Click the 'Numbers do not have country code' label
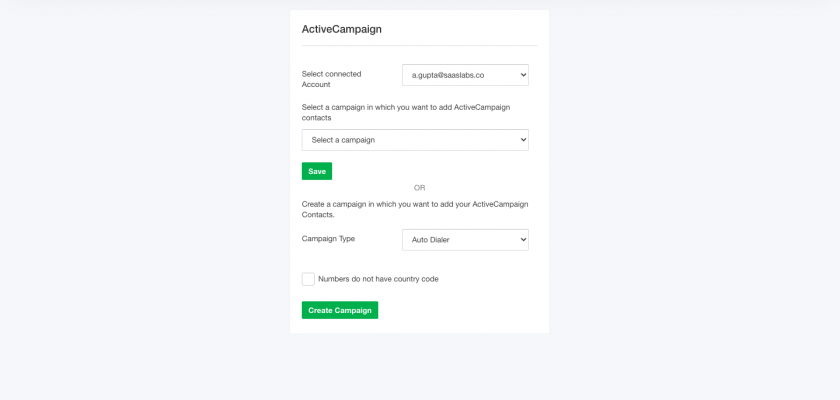 click(378, 279)
